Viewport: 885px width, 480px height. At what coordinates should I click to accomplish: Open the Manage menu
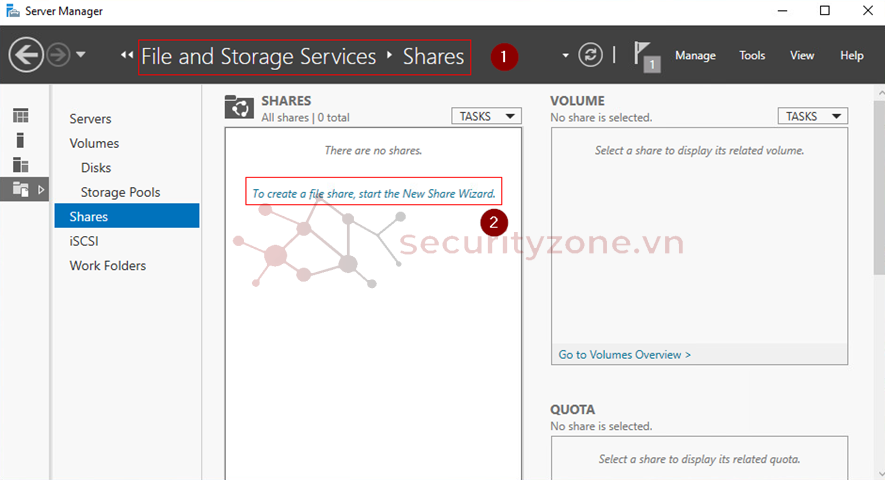pos(695,56)
